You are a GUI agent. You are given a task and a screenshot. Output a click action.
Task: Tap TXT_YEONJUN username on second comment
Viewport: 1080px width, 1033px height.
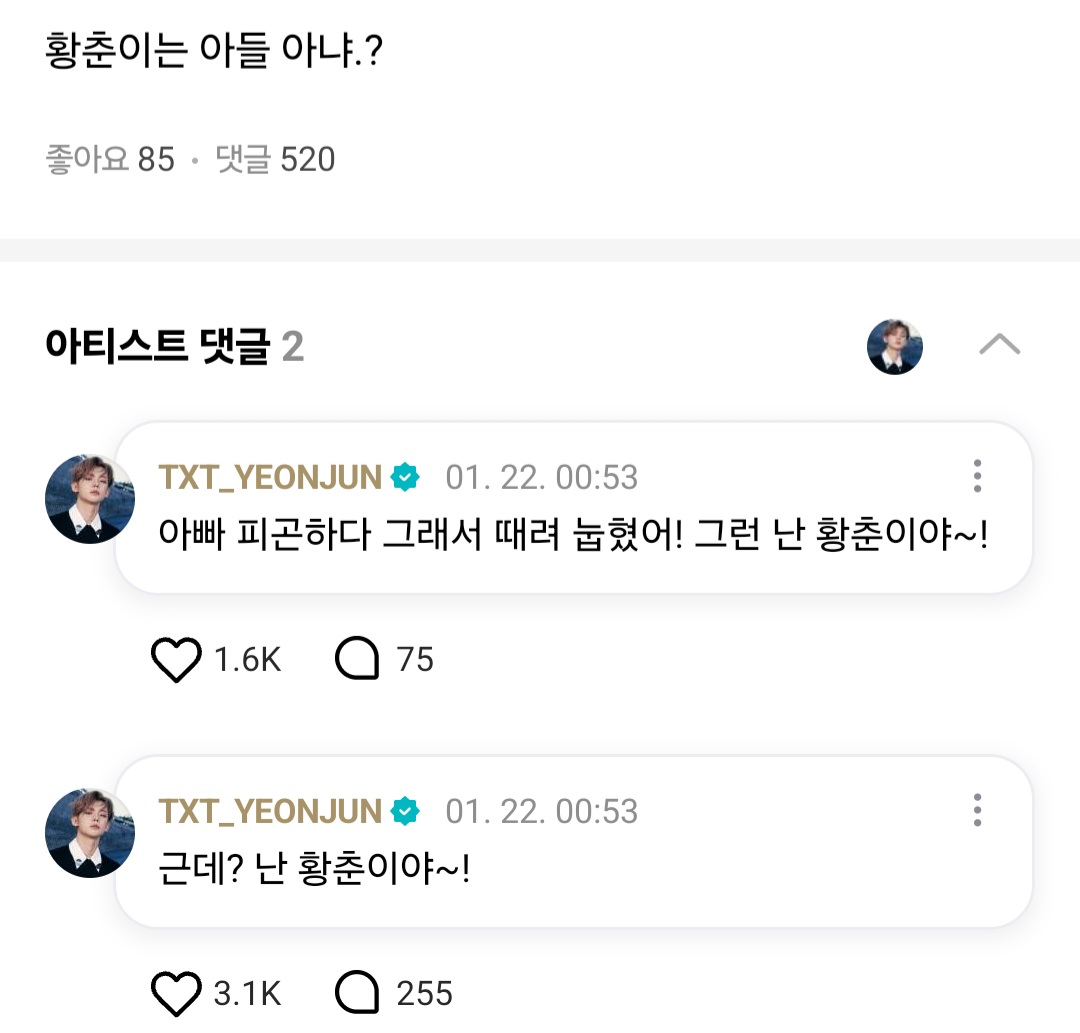tap(270, 811)
